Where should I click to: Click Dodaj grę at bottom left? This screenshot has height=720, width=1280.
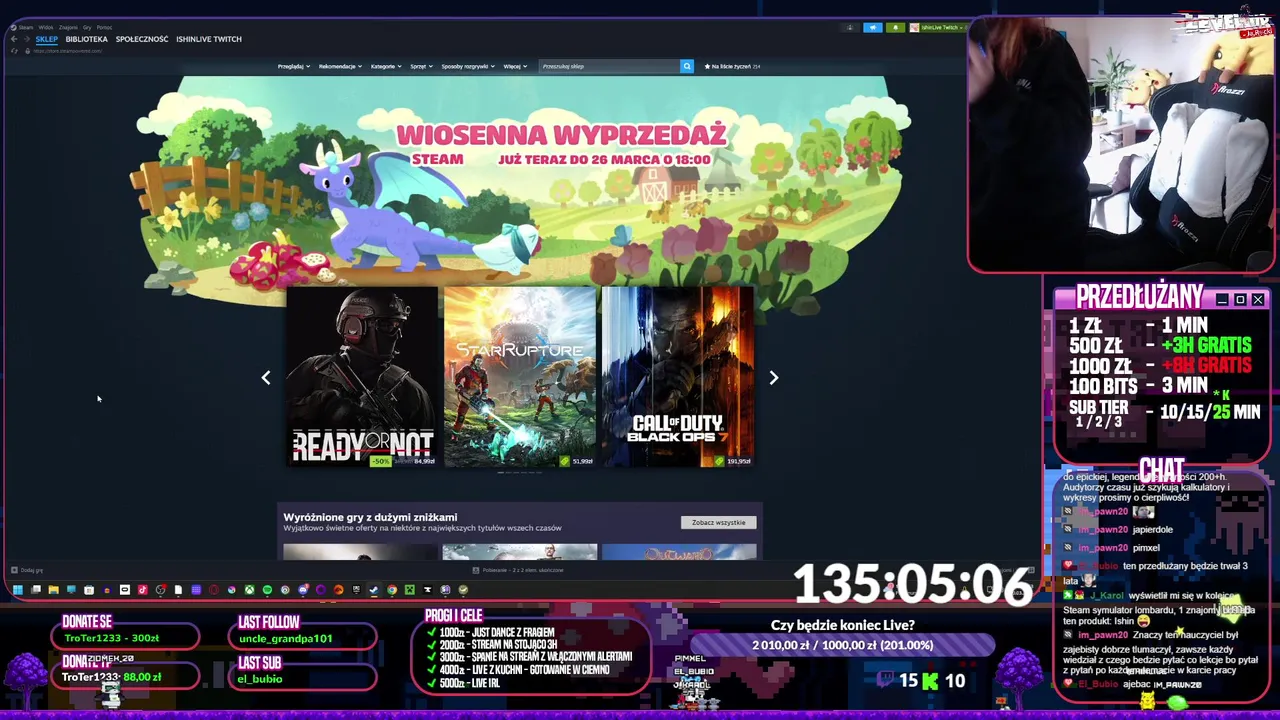(x=27, y=570)
